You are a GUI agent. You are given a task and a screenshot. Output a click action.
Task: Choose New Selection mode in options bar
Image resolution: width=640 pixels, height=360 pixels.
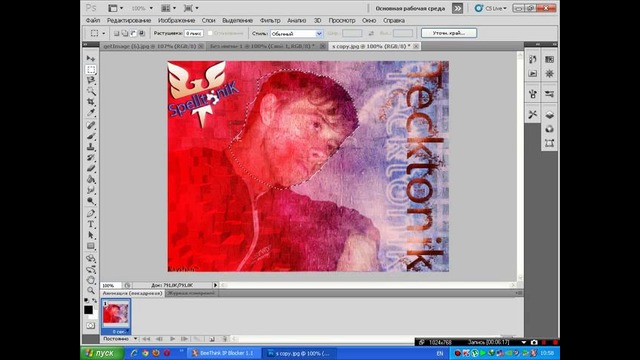(116, 33)
